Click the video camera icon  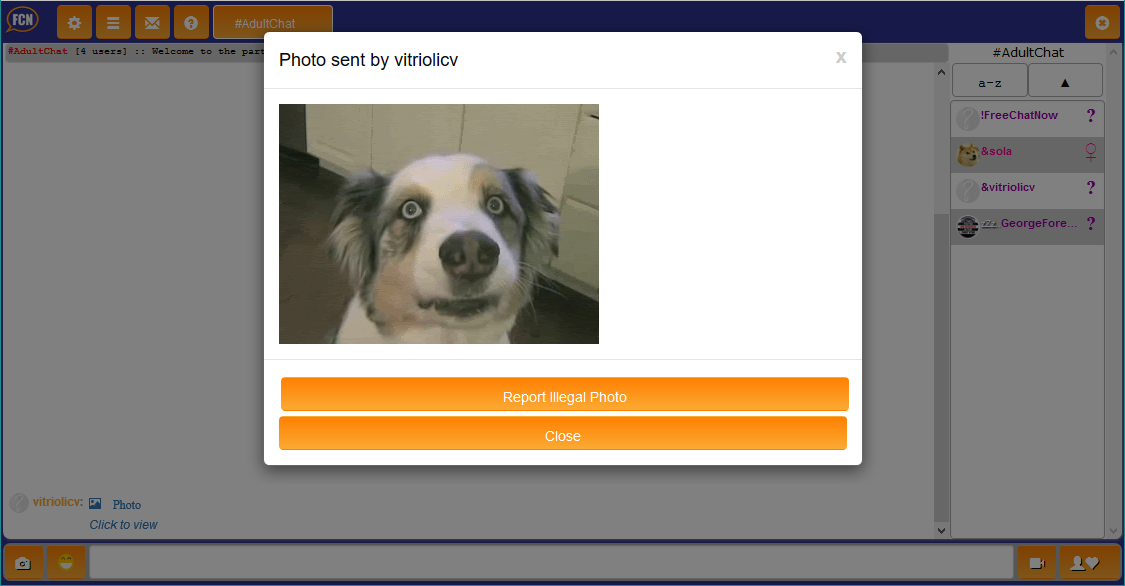(x=1036, y=563)
